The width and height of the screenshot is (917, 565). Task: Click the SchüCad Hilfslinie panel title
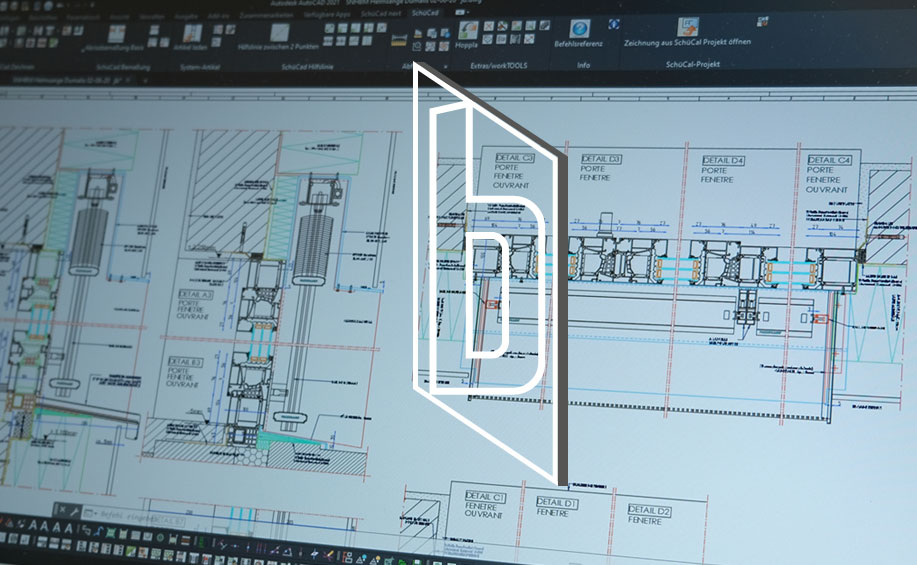click(x=307, y=67)
